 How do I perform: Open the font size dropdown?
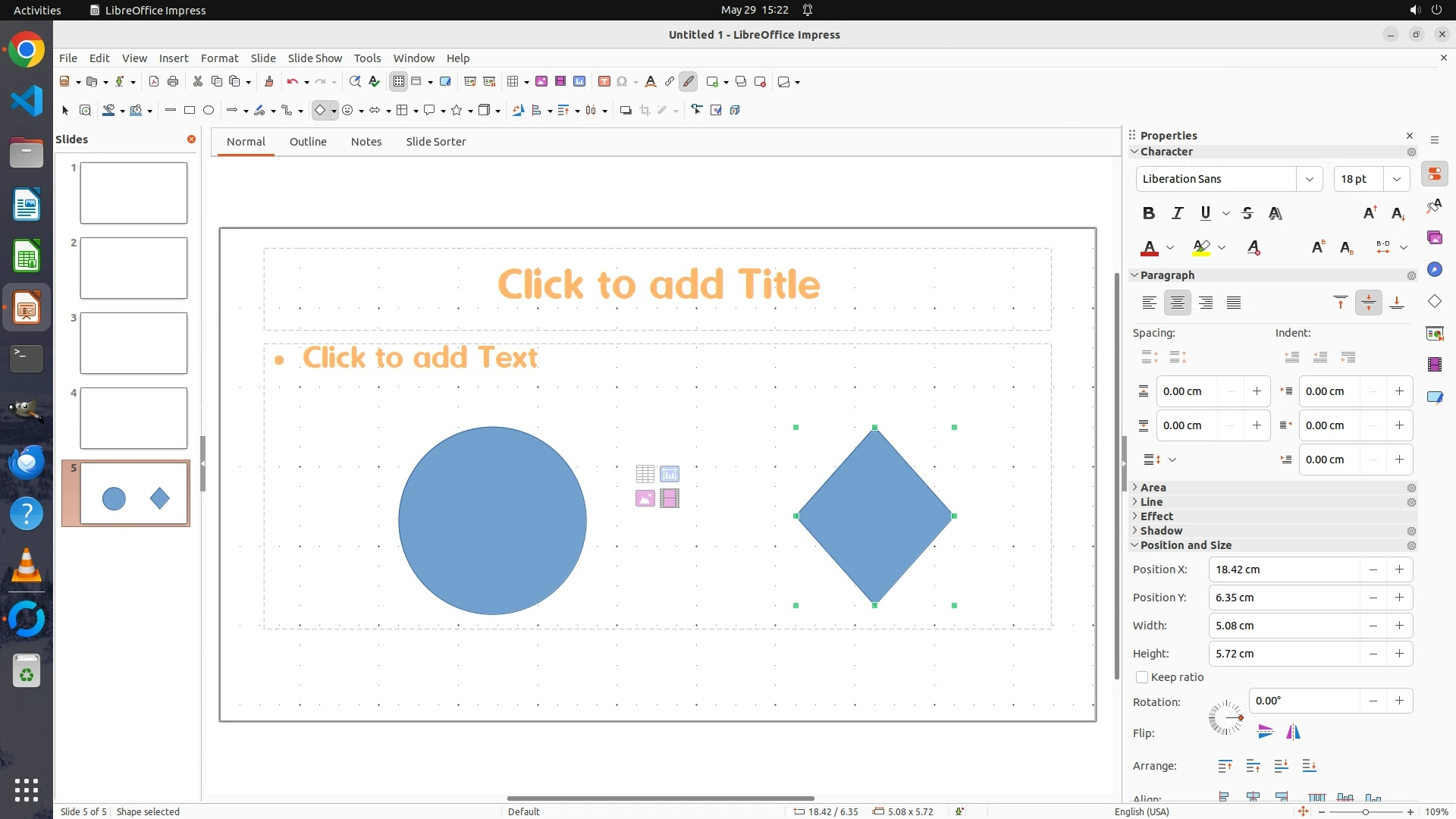(x=1396, y=179)
